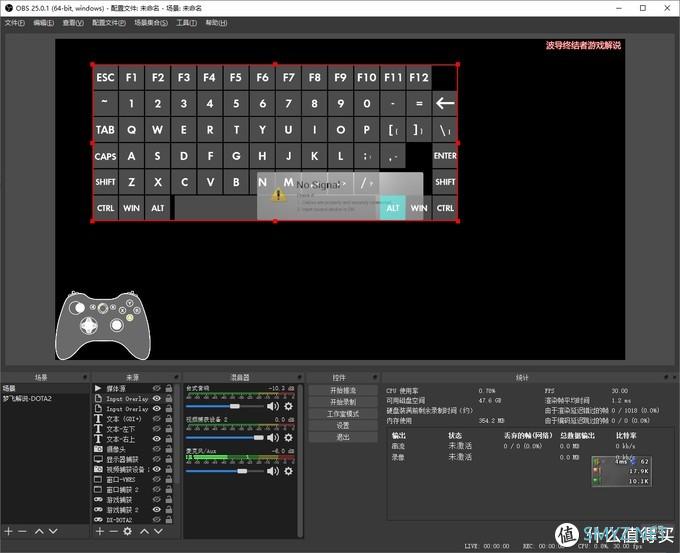Viewport: 680px width, 553px height.
Task: Open 设置 from the controls panel
Action: coord(343,425)
